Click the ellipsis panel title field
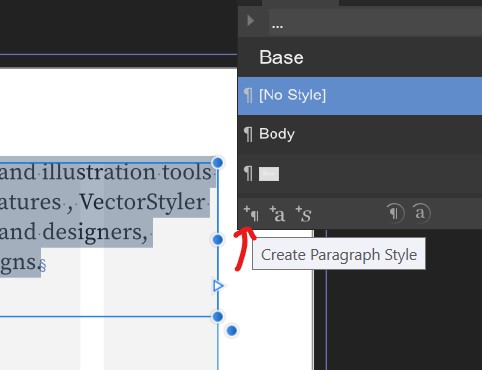The width and height of the screenshot is (482, 370). [375, 22]
